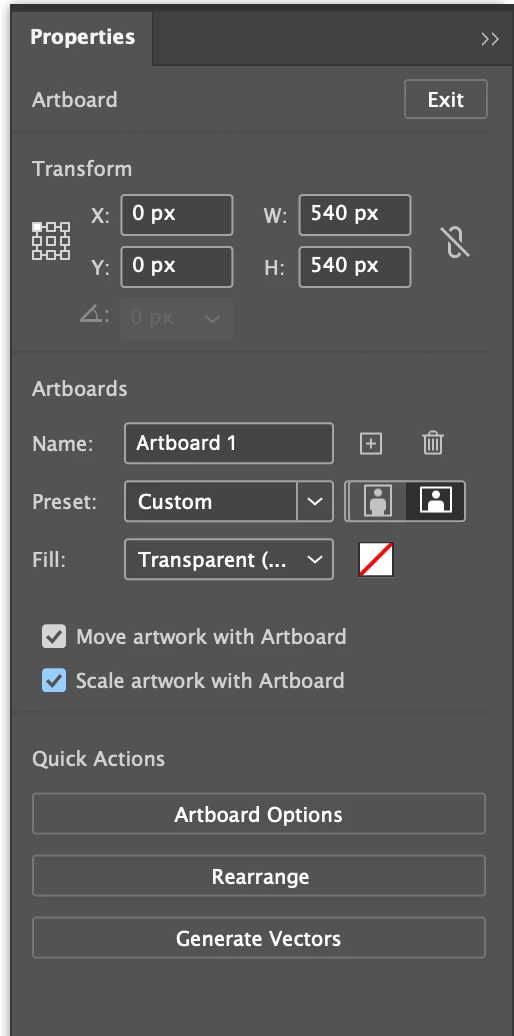Screen dimensions: 514x1036
Task: Uncheck Scale artwork with Artboard
Action: click(54, 681)
